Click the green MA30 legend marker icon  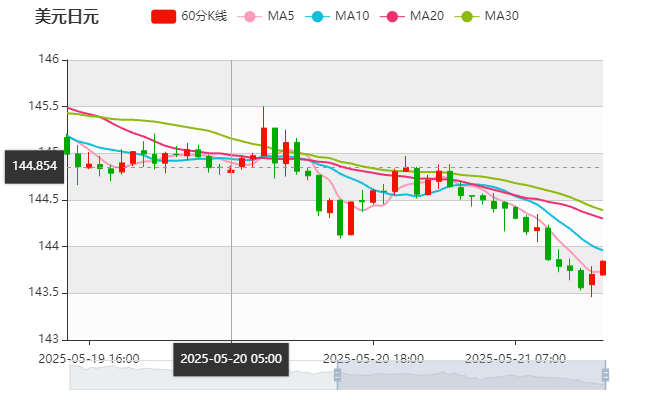click(465, 17)
